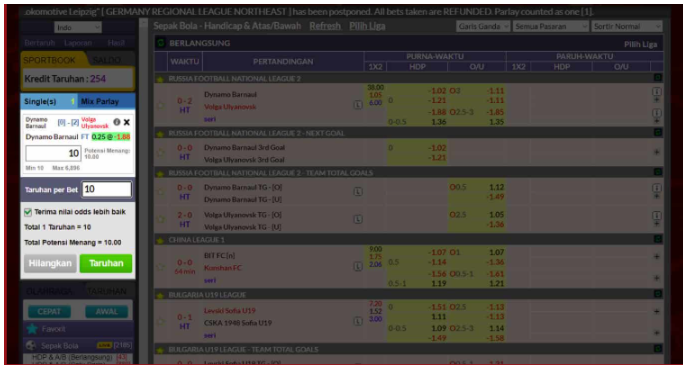This screenshot has height=365, width=683.
Task: Click the green refresh icon beside Berlangsung
Action: (161, 43)
